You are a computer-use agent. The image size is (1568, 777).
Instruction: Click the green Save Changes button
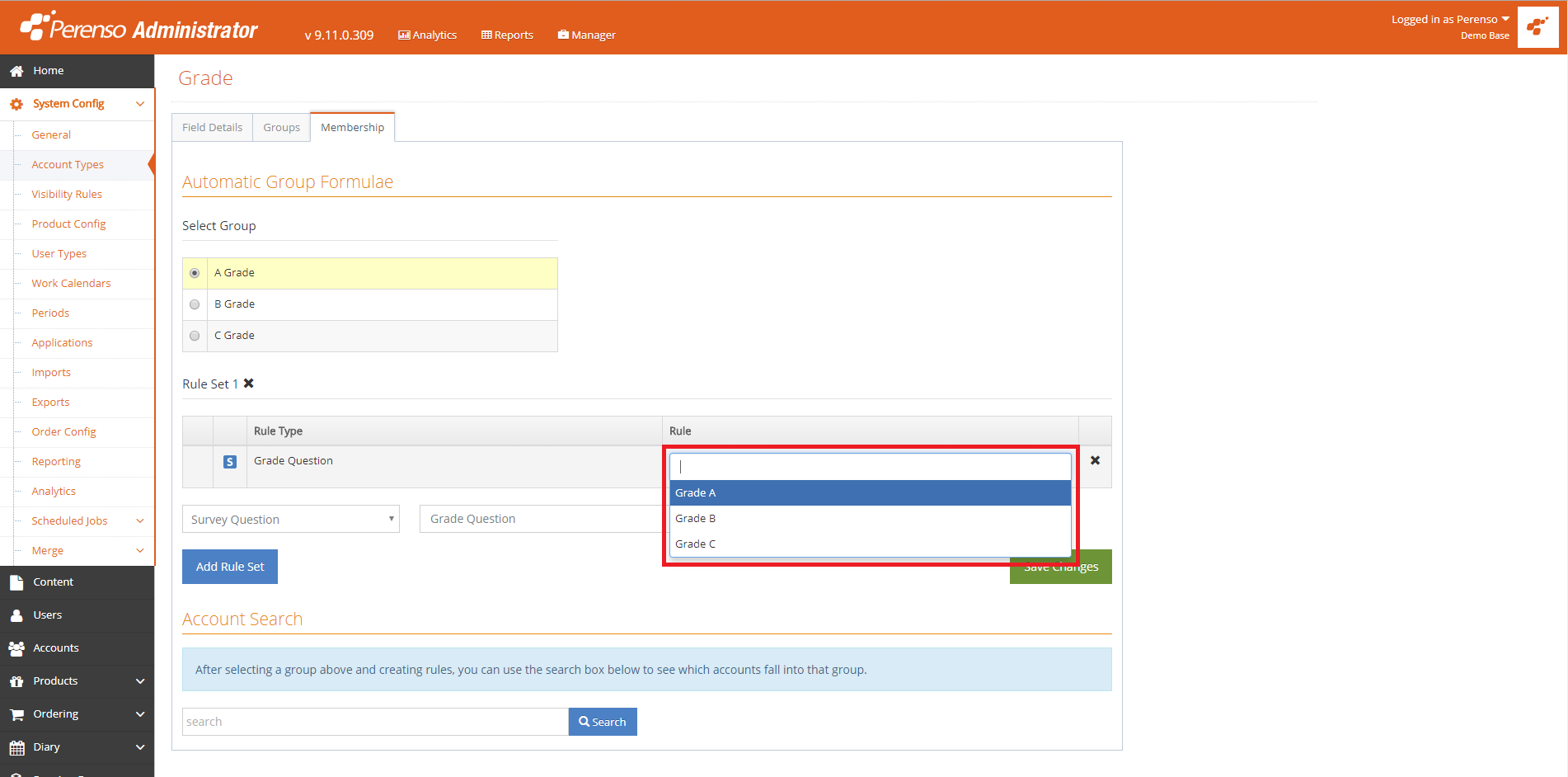coord(1061,567)
